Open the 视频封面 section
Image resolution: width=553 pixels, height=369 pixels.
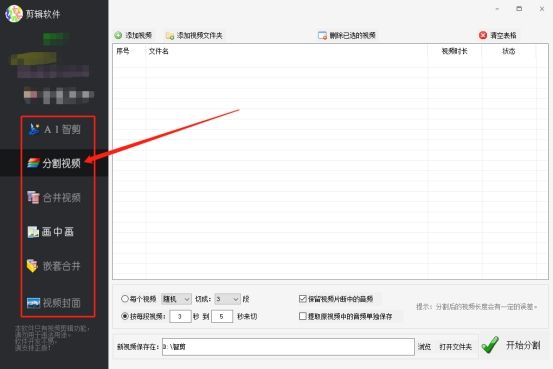[54, 303]
